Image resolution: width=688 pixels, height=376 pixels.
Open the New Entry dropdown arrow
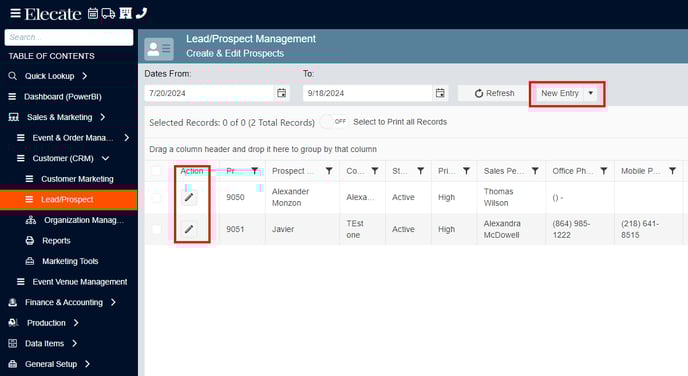[x=591, y=93]
